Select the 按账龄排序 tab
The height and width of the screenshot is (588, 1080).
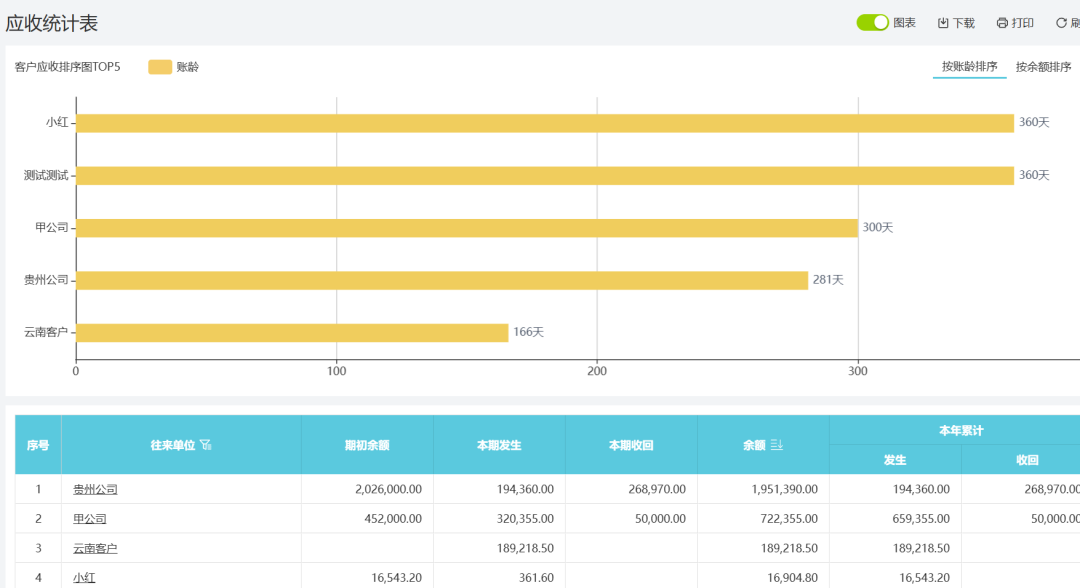[x=969, y=67]
